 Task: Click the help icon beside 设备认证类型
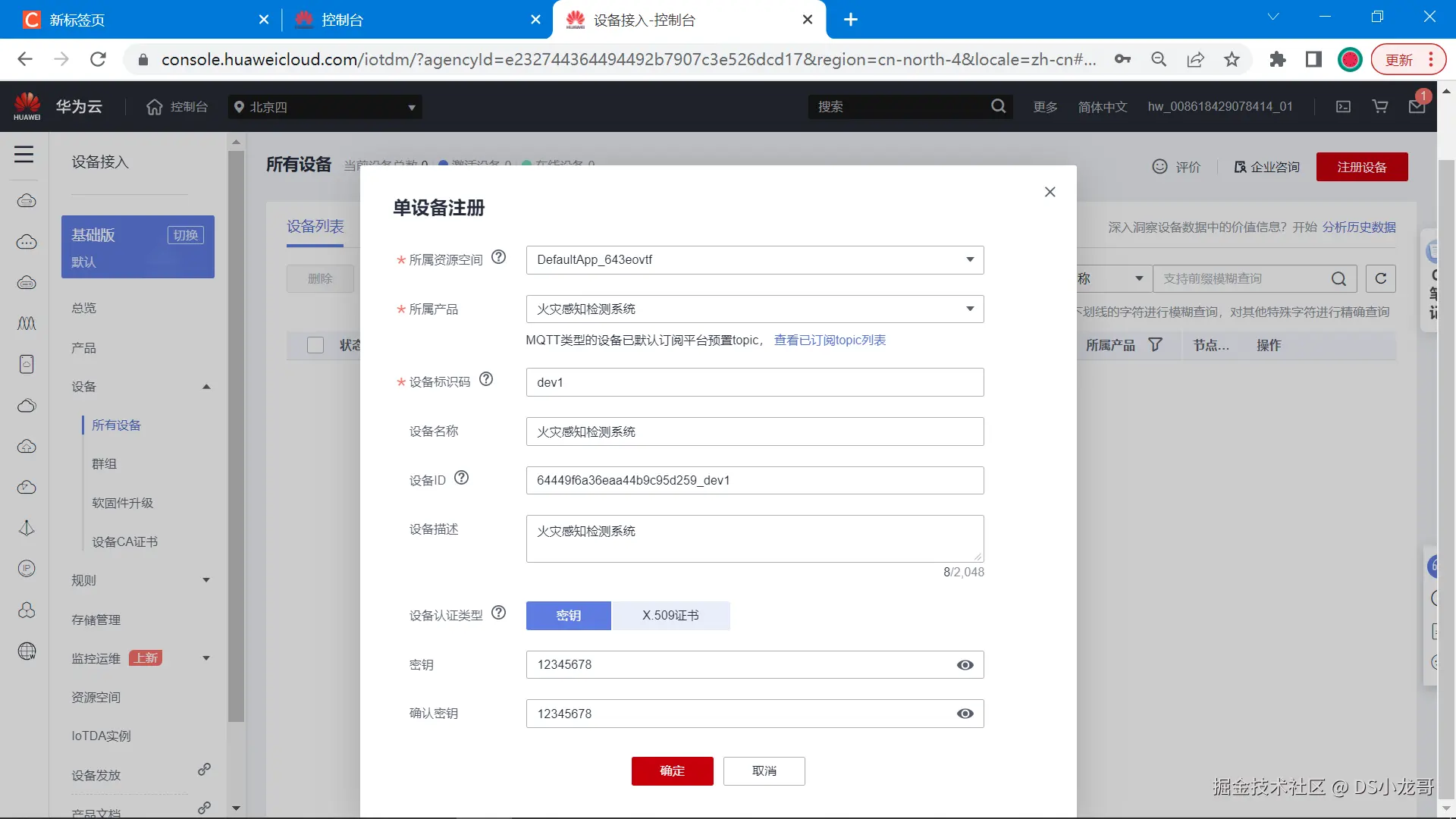(x=498, y=613)
